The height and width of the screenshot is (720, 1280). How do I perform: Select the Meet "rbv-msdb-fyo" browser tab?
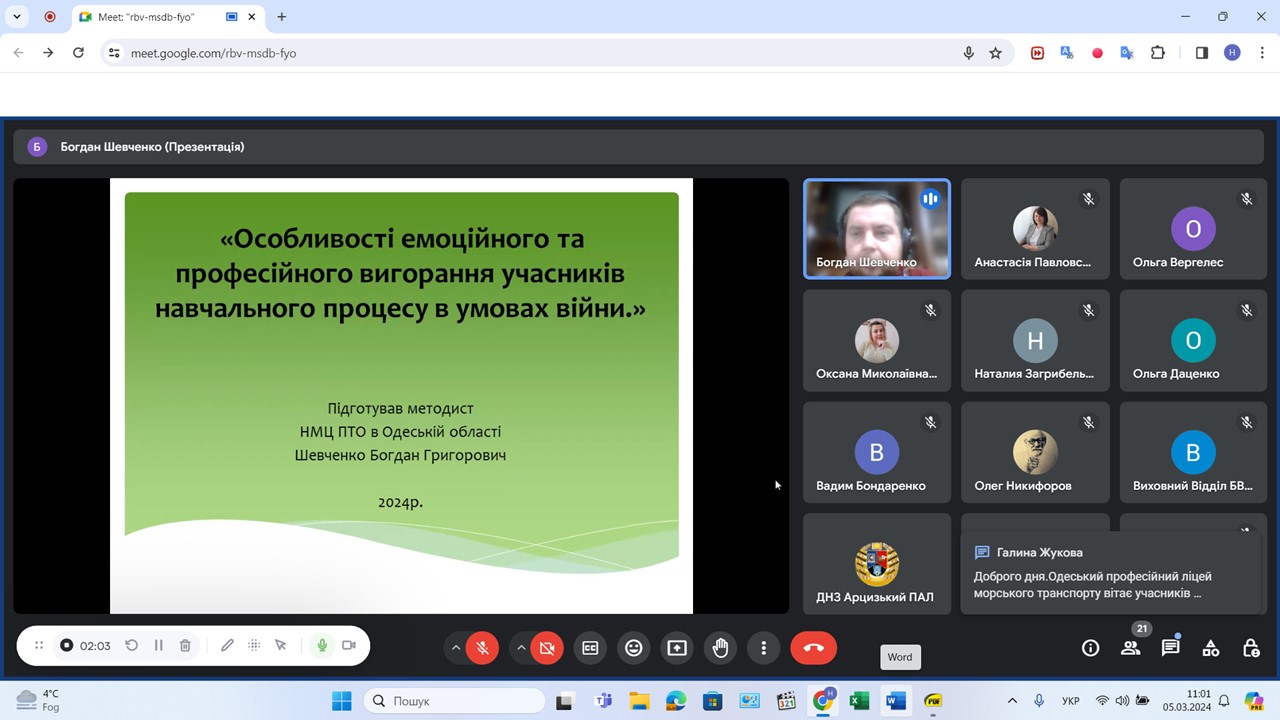[150, 17]
